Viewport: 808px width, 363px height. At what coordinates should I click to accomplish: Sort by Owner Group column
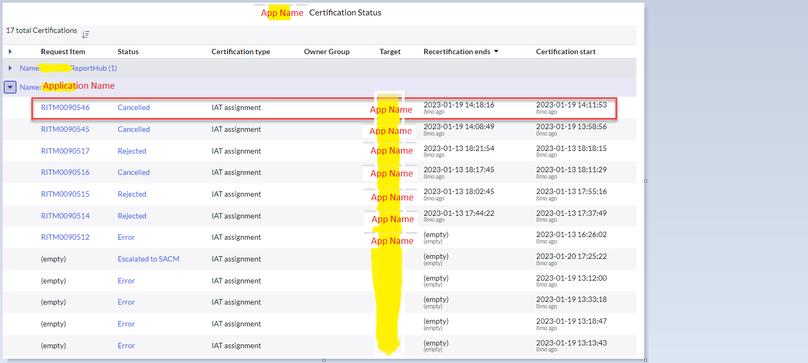pos(327,52)
